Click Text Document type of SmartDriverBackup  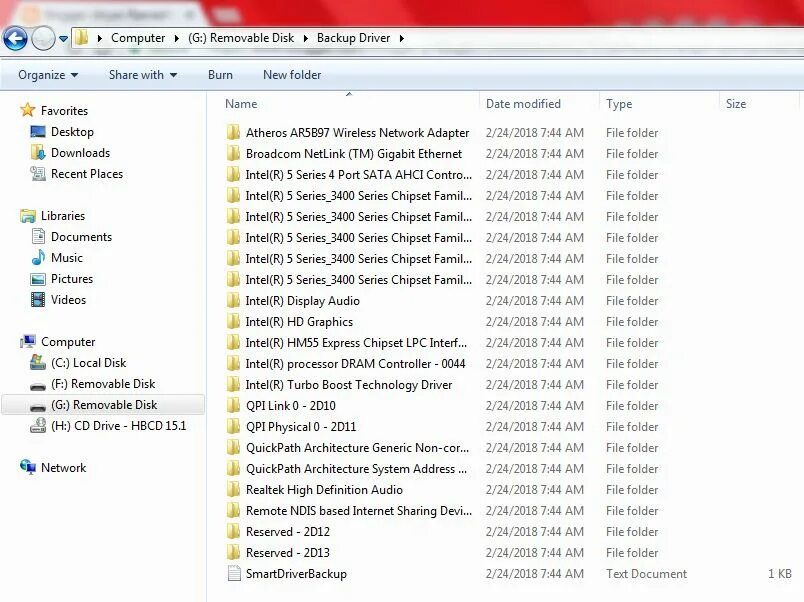coord(646,574)
